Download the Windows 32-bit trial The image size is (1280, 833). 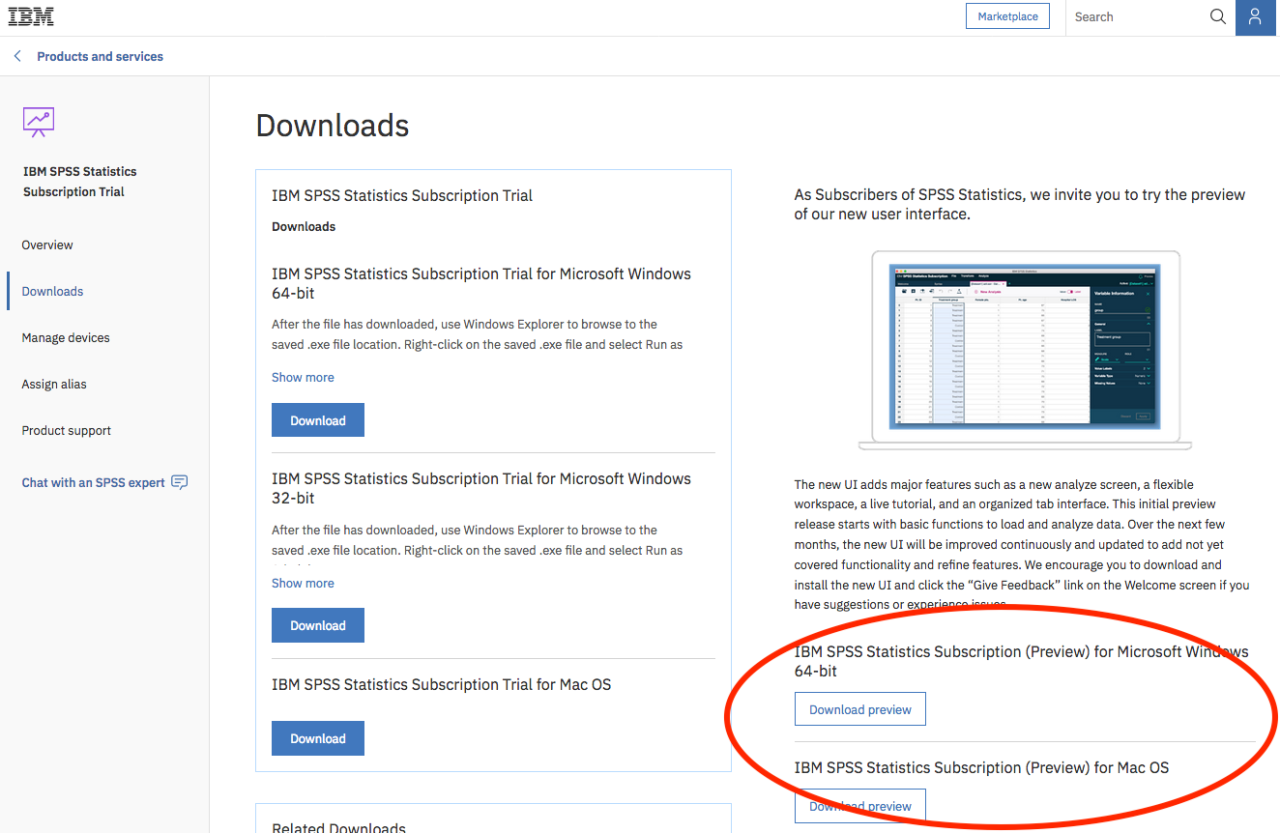pos(318,625)
